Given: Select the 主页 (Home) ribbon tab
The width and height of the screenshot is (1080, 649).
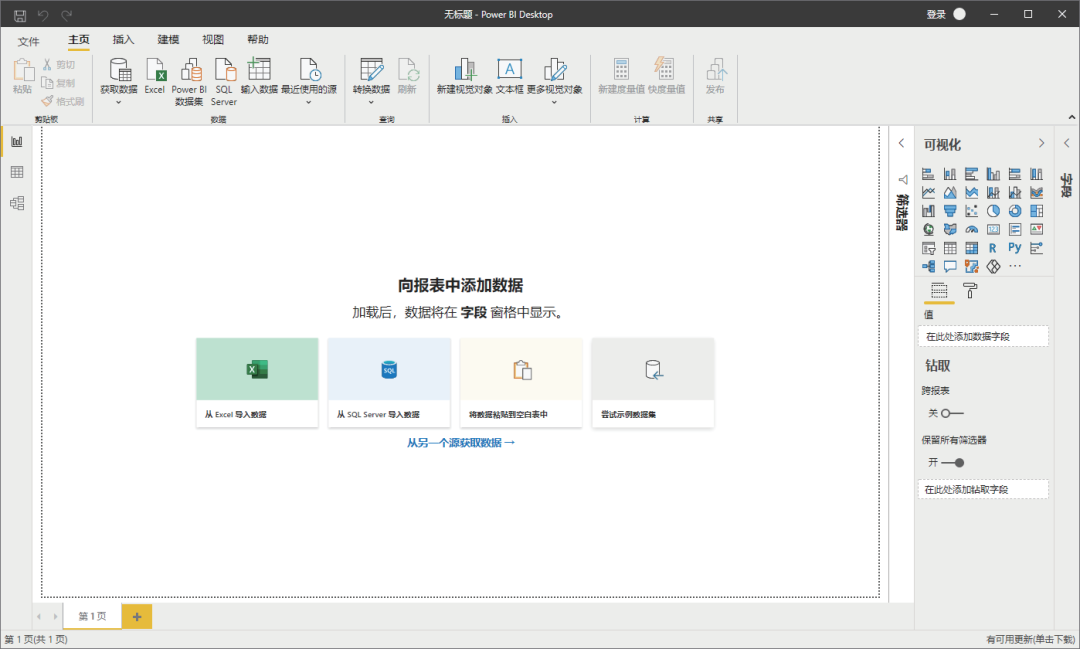Looking at the screenshot, I should (79, 40).
